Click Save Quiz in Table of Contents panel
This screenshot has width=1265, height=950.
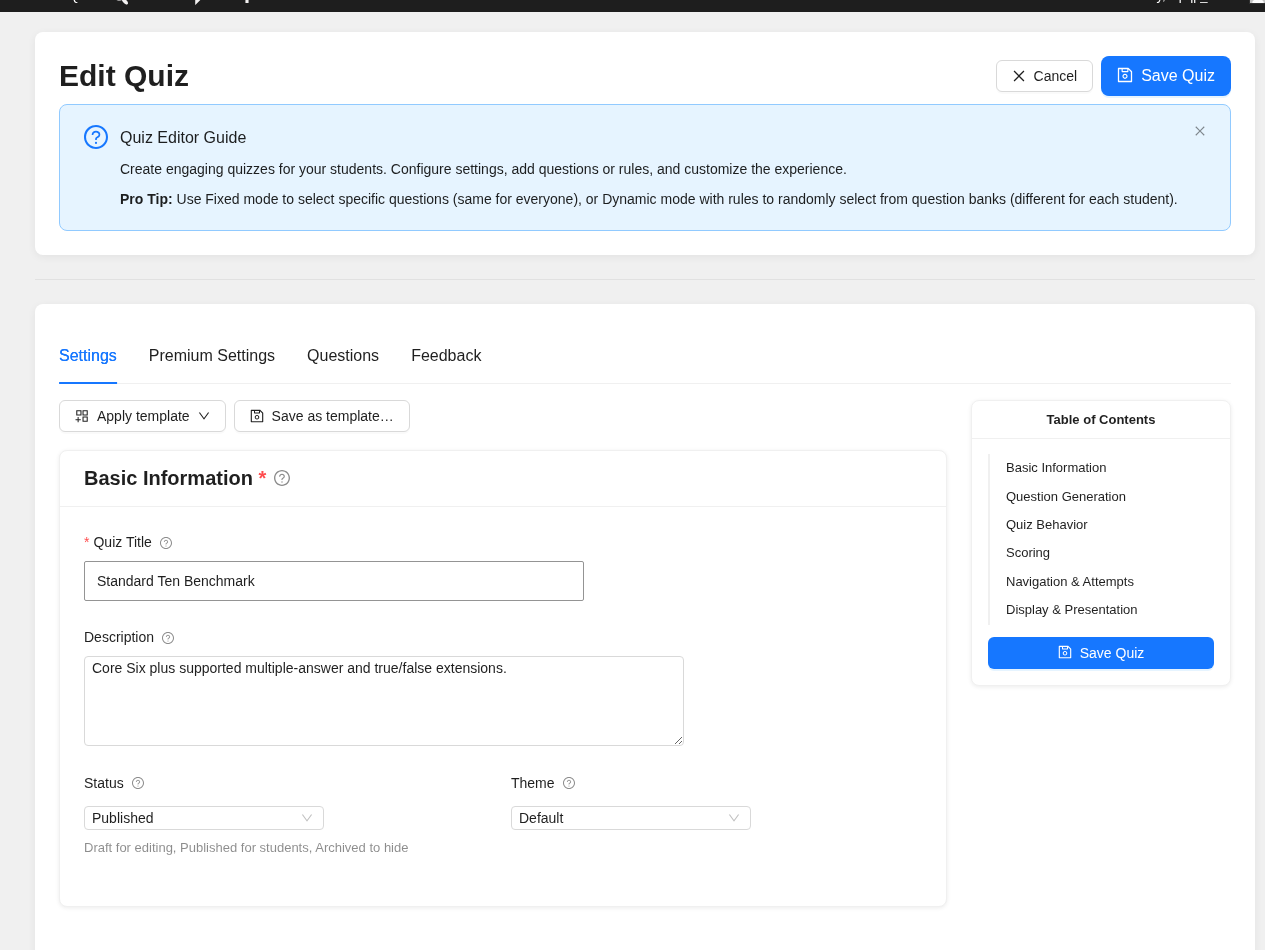pos(1101,653)
